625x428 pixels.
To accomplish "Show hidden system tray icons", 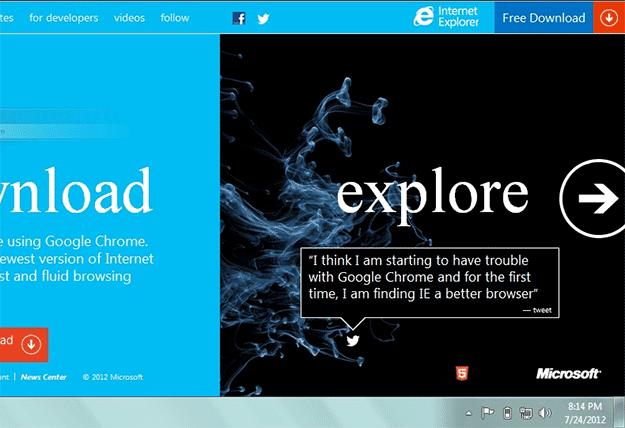I will (468, 413).
